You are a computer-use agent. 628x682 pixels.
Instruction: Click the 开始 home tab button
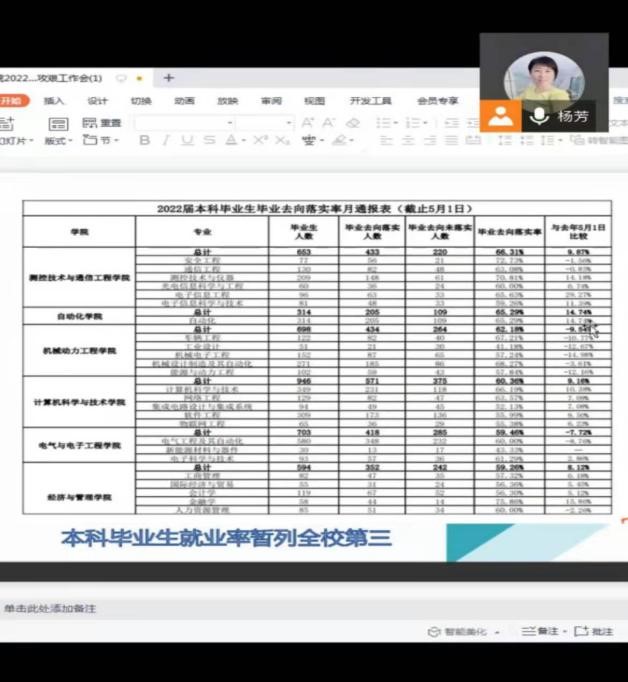[11, 101]
